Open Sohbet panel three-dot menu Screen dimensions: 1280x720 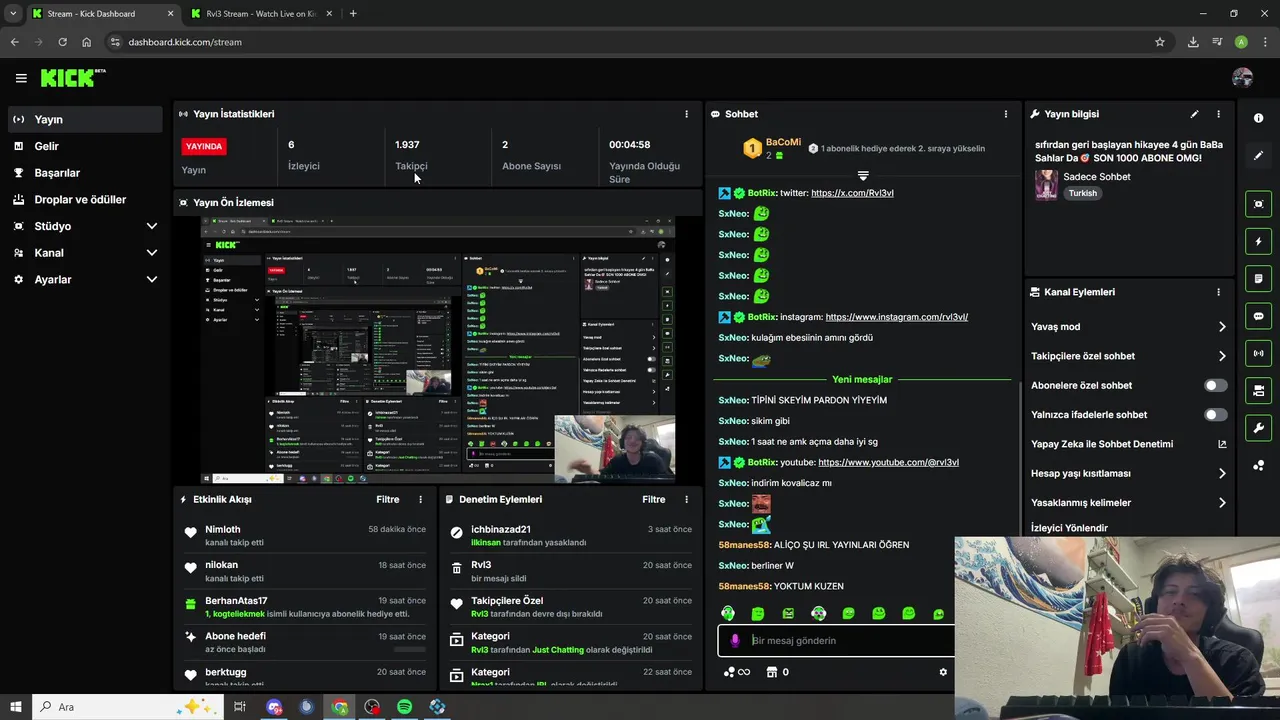1005,114
